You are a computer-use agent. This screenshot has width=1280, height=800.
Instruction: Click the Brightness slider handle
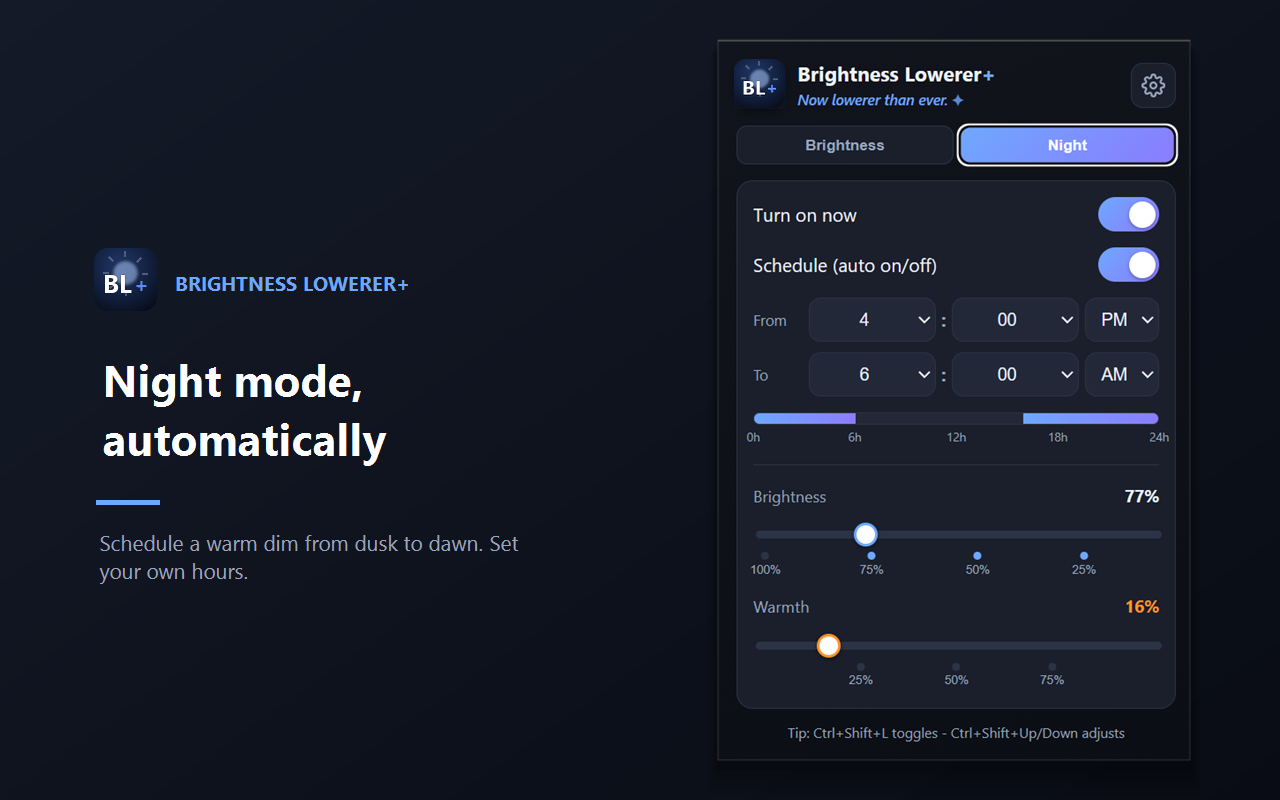(866, 534)
